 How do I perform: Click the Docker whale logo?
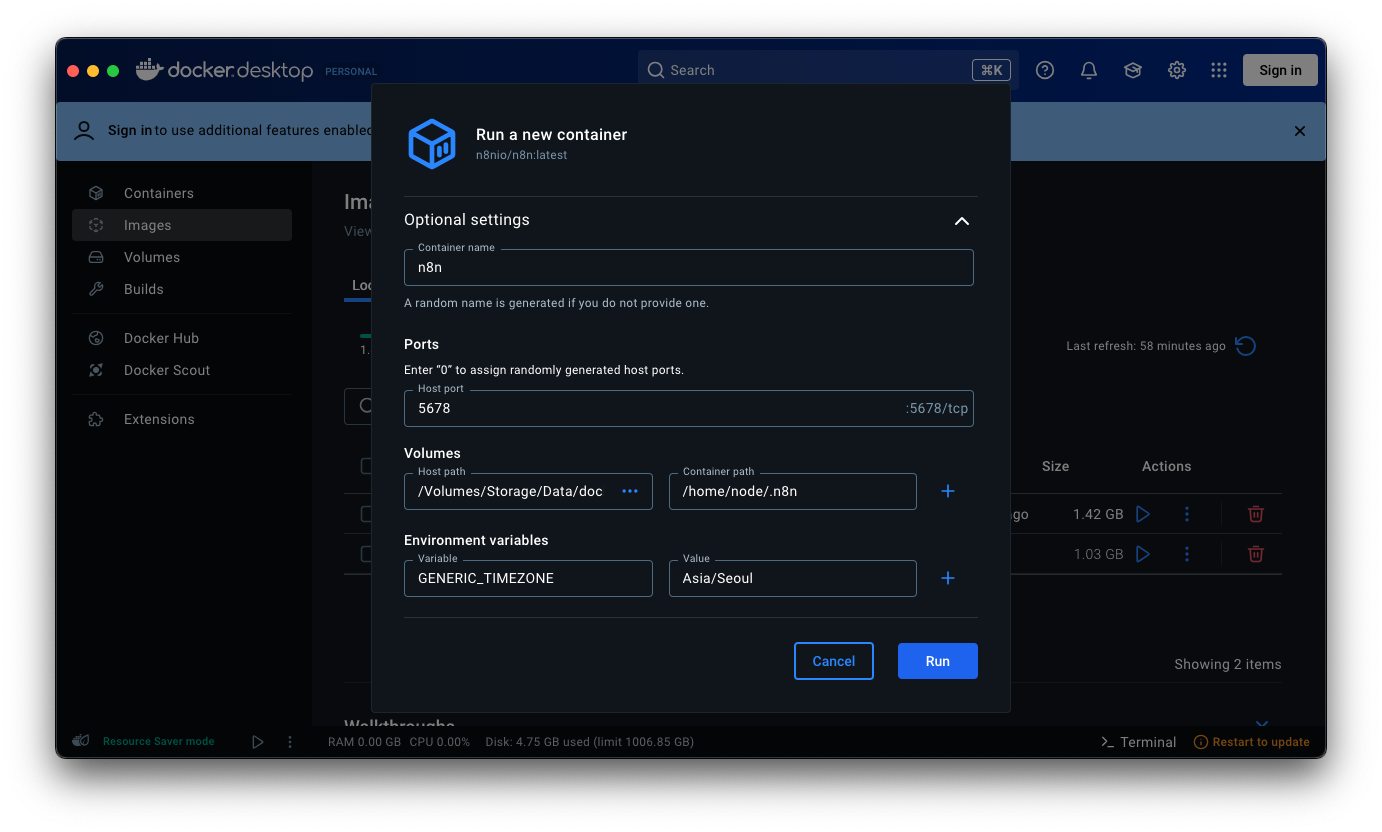point(149,69)
